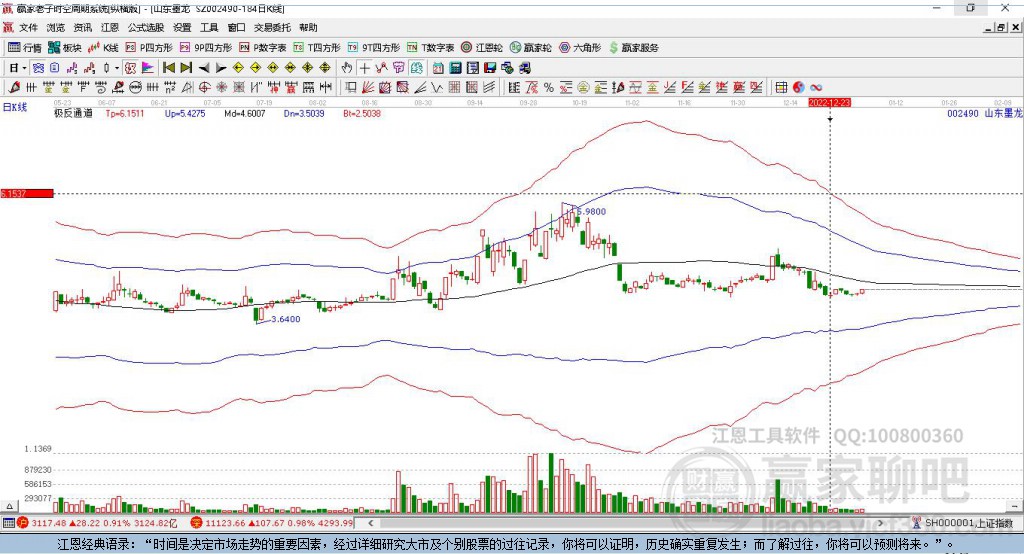The width and height of the screenshot is (1024, 554).
Task: Open the candlestick style dropdown arrow
Action: (x=117, y=68)
